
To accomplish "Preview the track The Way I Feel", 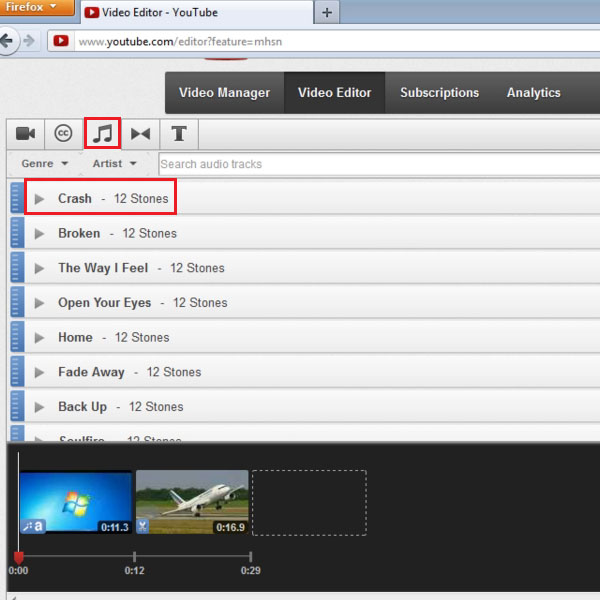I will [x=39, y=268].
